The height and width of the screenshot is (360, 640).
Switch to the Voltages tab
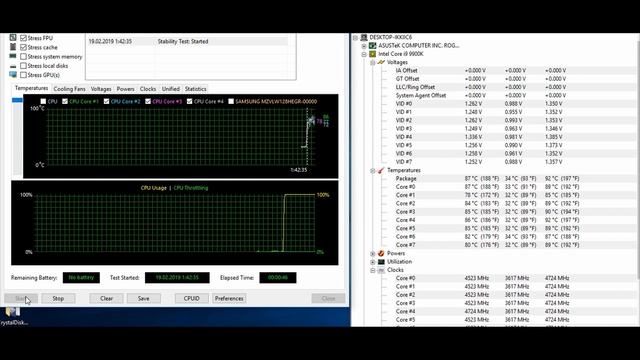[x=101, y=89]
